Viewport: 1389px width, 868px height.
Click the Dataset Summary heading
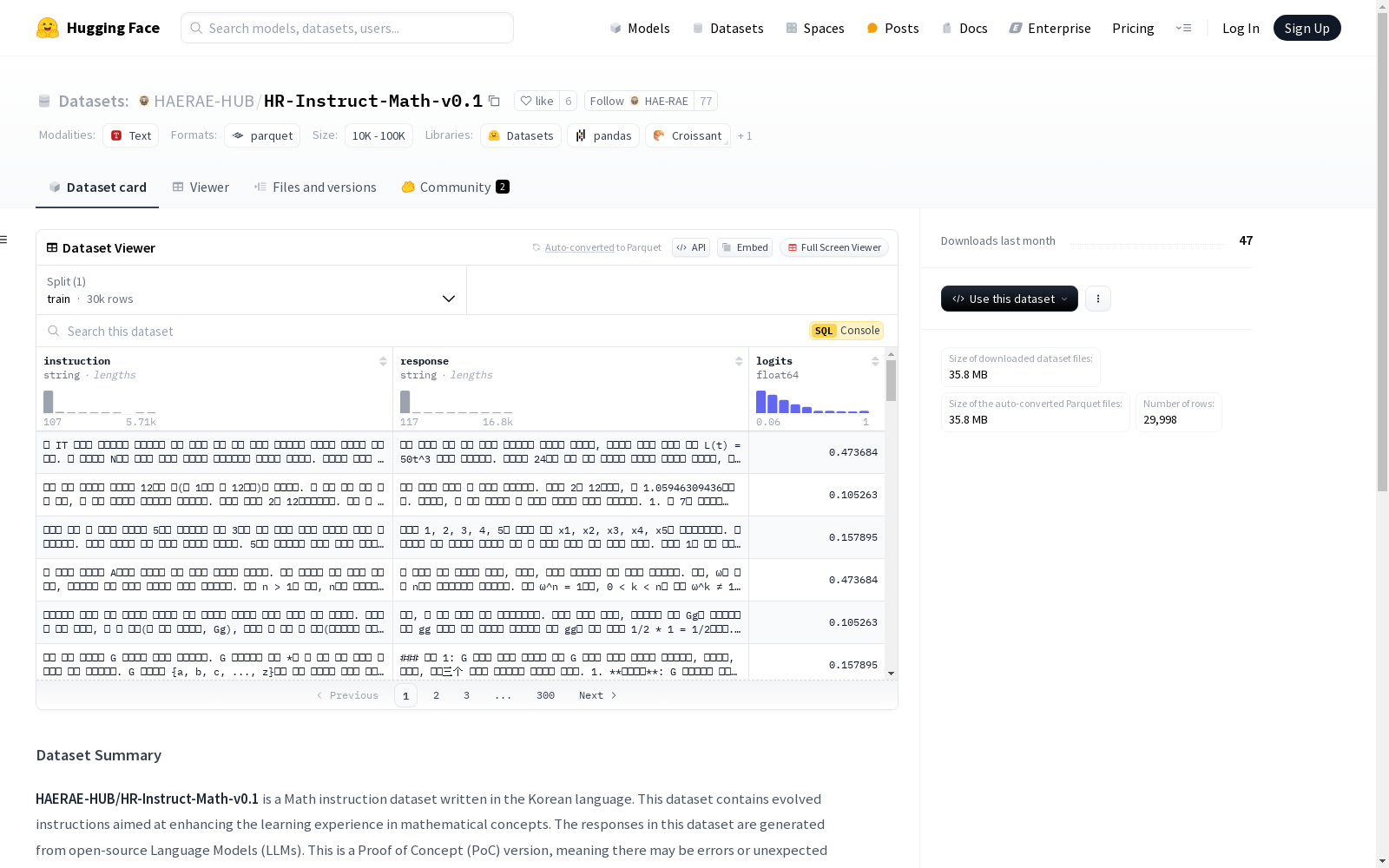99,755
